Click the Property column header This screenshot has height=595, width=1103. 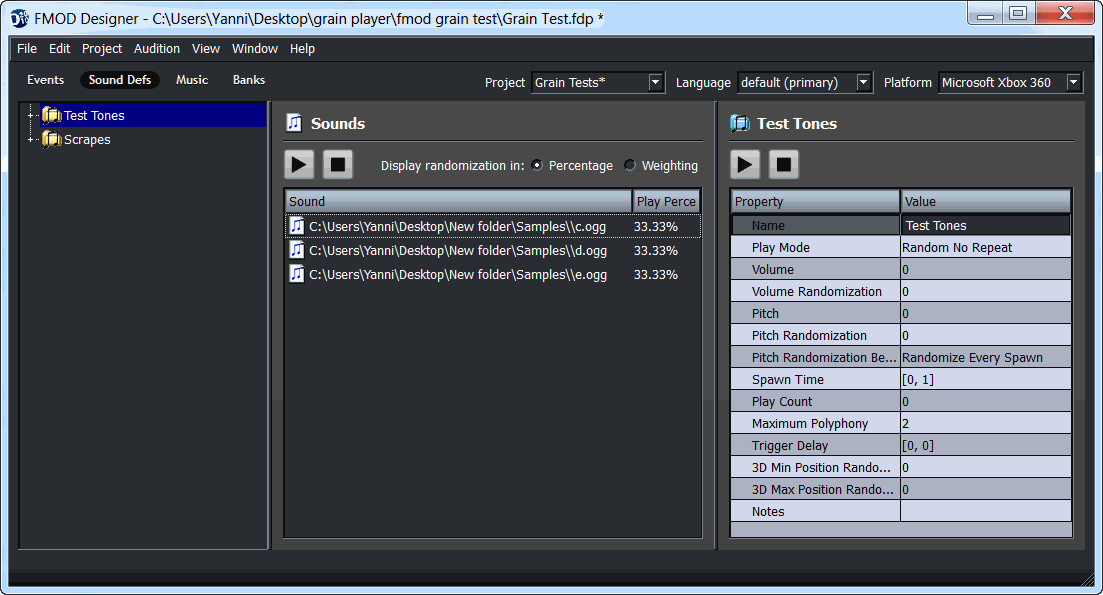(x=816, y=201)
